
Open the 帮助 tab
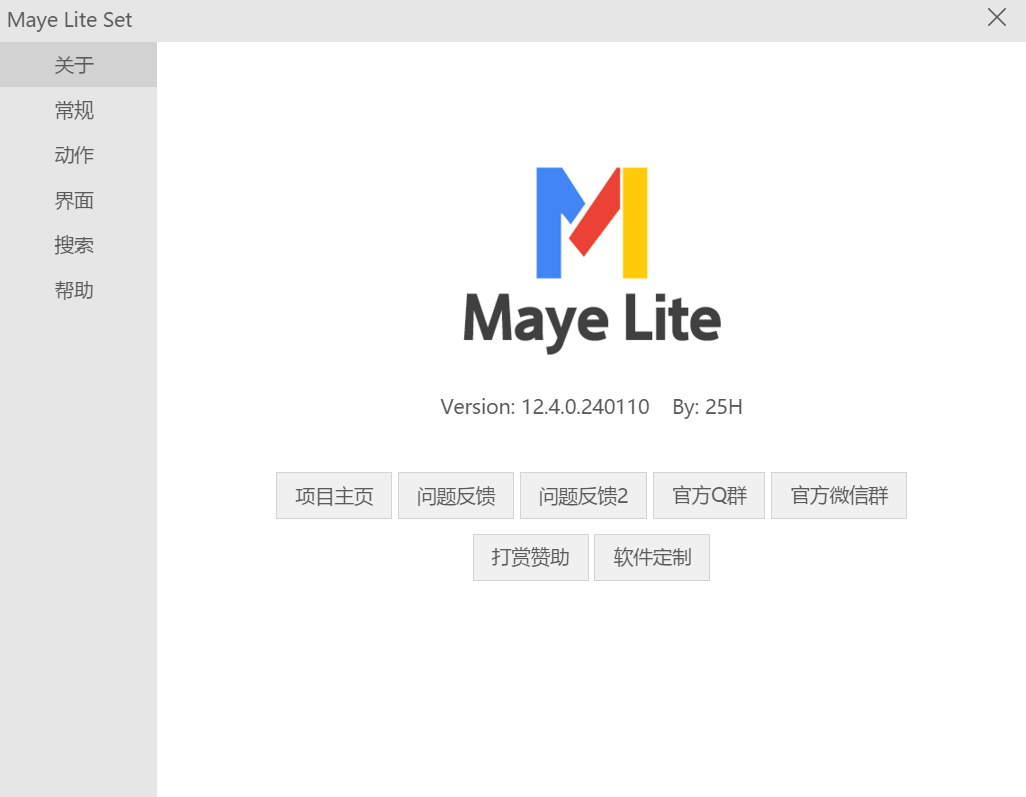73,290
